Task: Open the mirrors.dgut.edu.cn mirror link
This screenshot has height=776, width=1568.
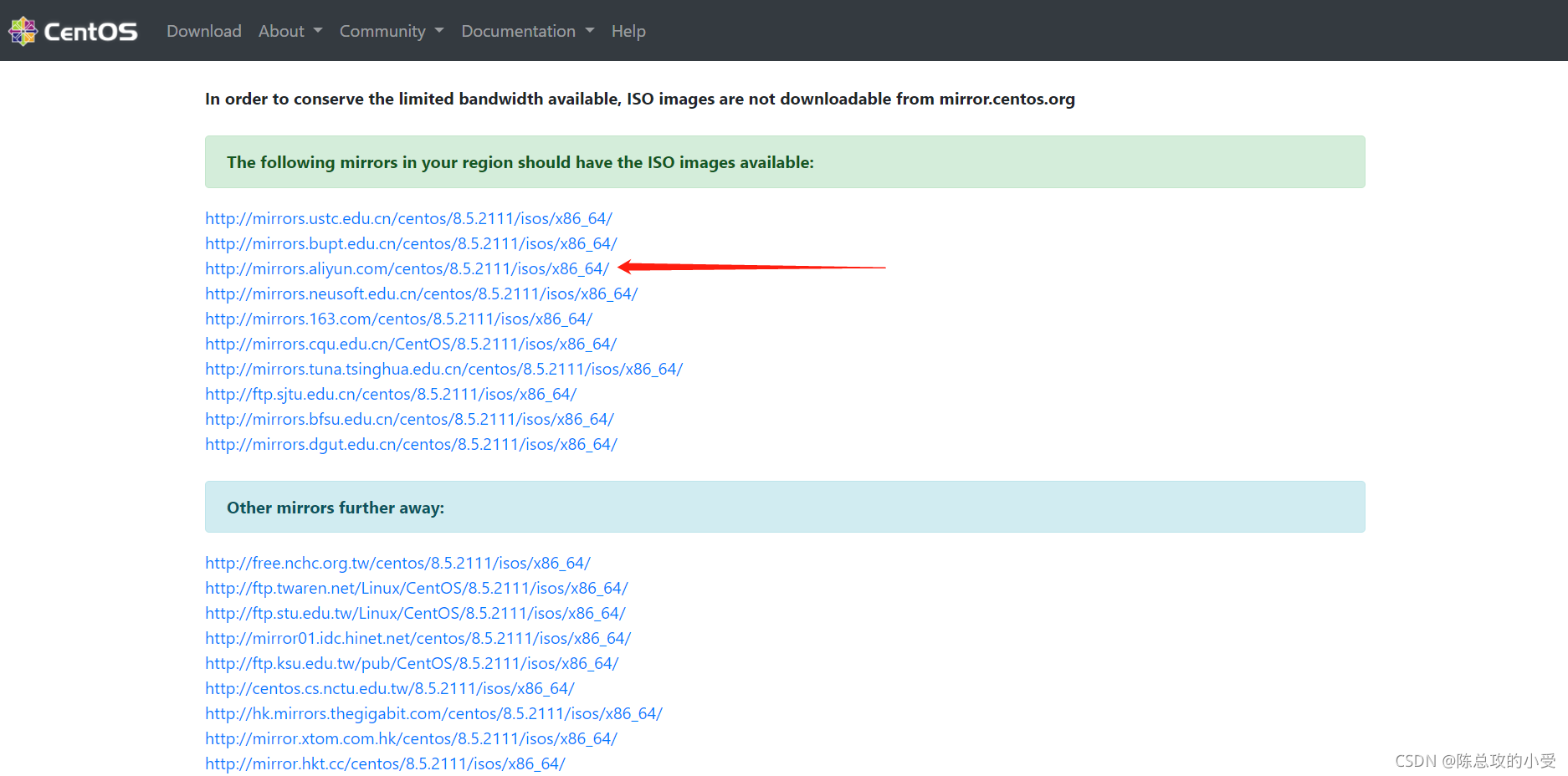Action: [x=411, y=444]
